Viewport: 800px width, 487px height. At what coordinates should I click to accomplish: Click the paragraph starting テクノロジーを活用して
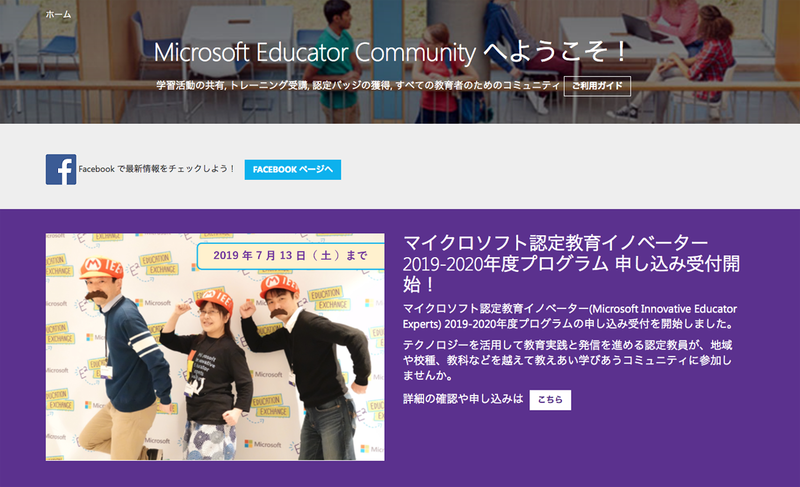click(x=567, y=360)
